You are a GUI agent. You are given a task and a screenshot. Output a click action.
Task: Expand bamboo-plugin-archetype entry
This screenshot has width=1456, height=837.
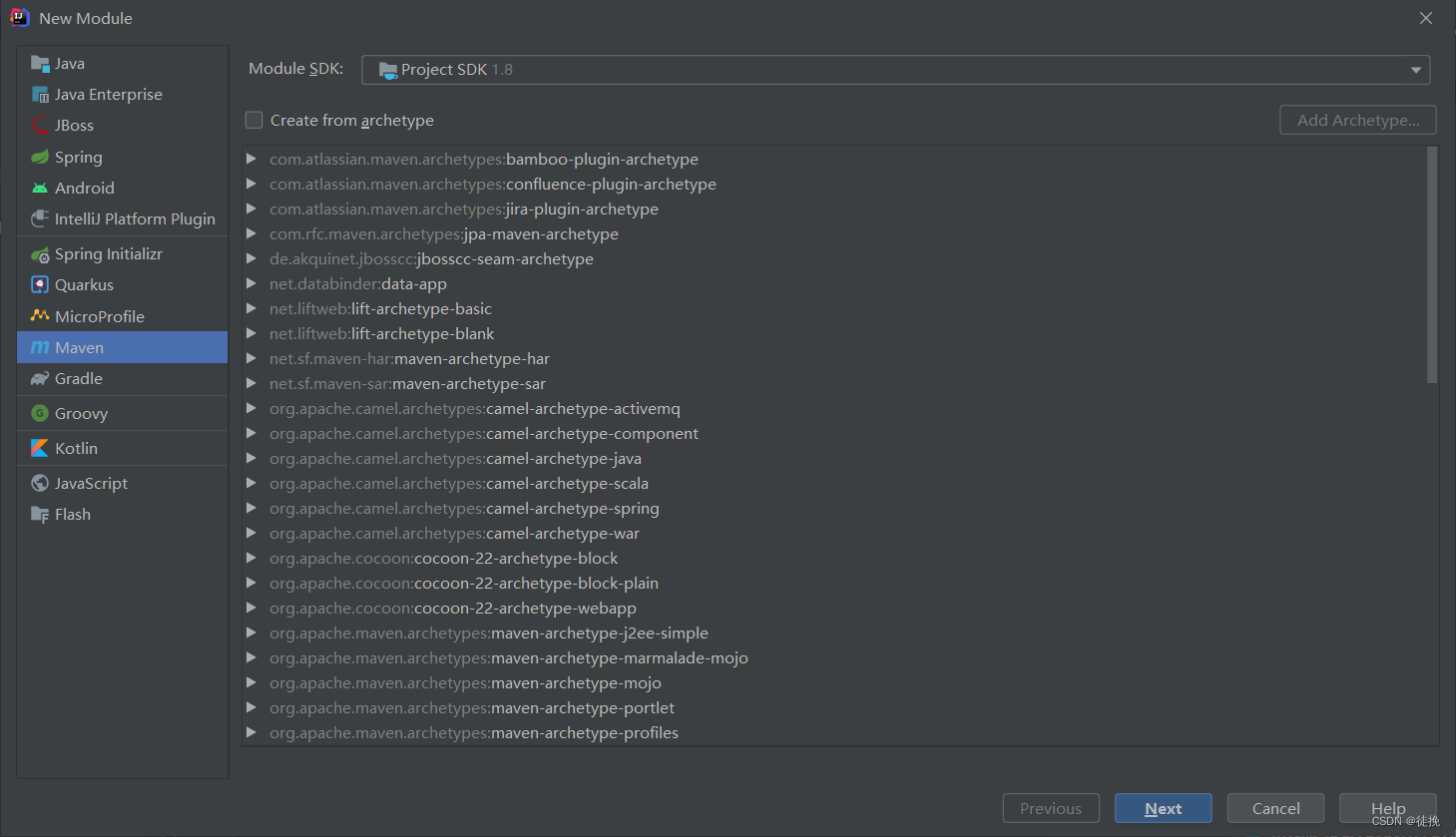(x=251, y=160)
